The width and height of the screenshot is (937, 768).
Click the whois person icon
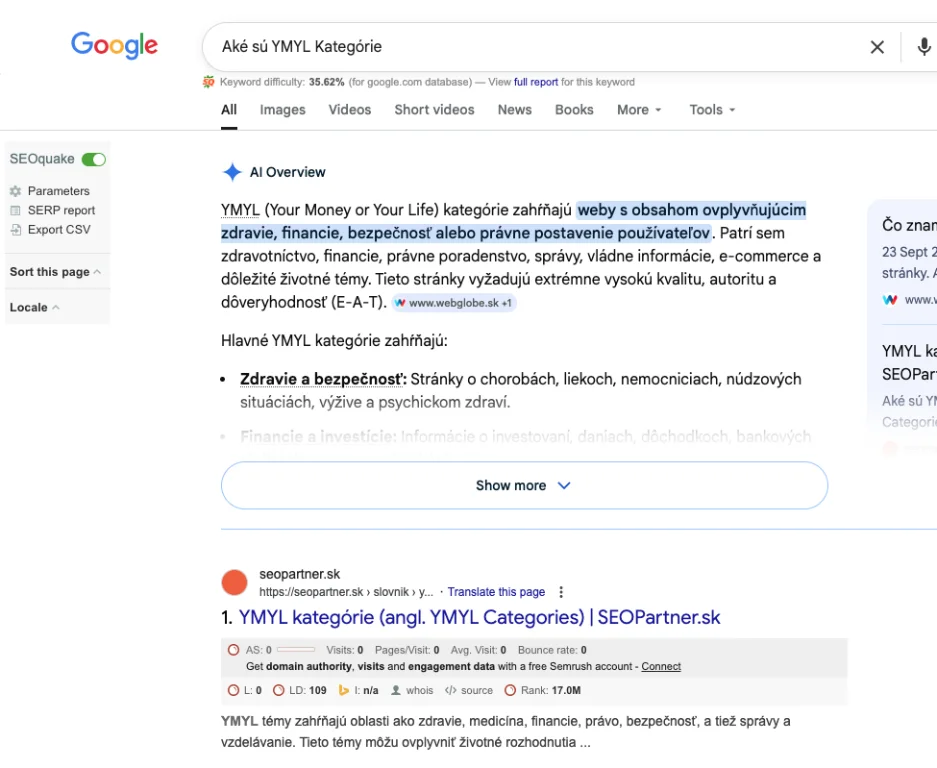click(x=397, y=690)
